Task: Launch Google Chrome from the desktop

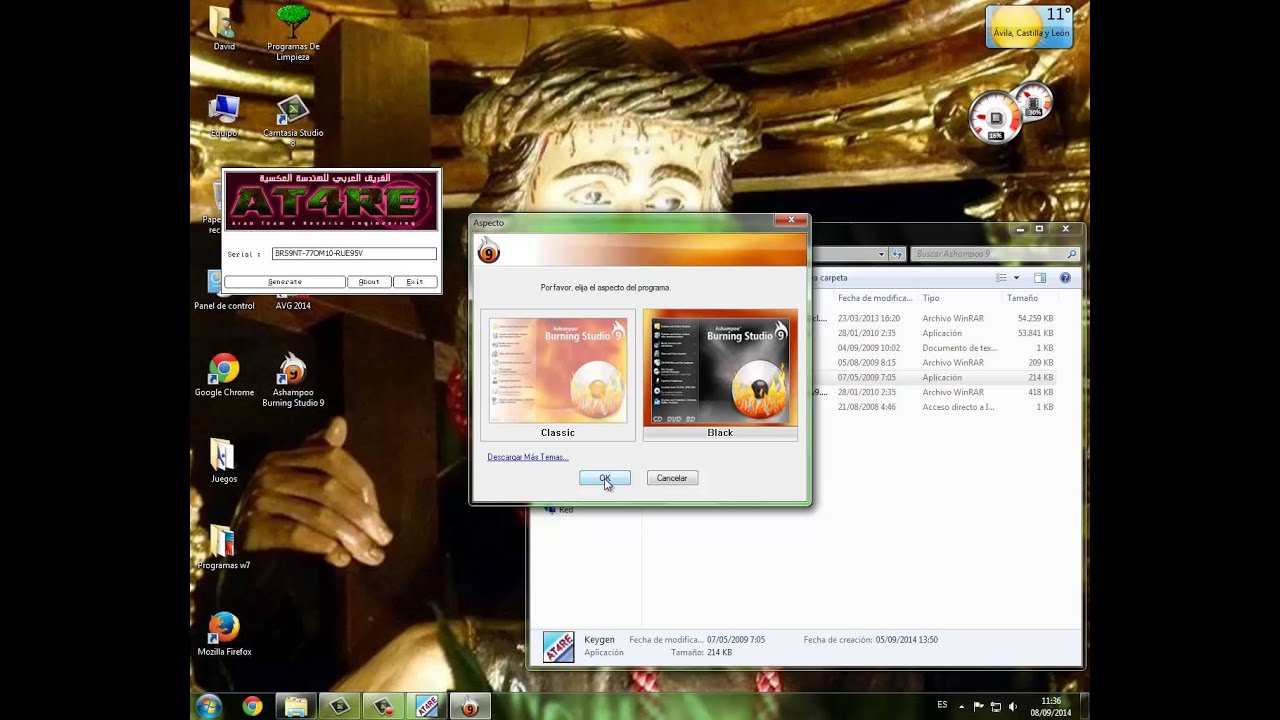Action: click(224, 375)
